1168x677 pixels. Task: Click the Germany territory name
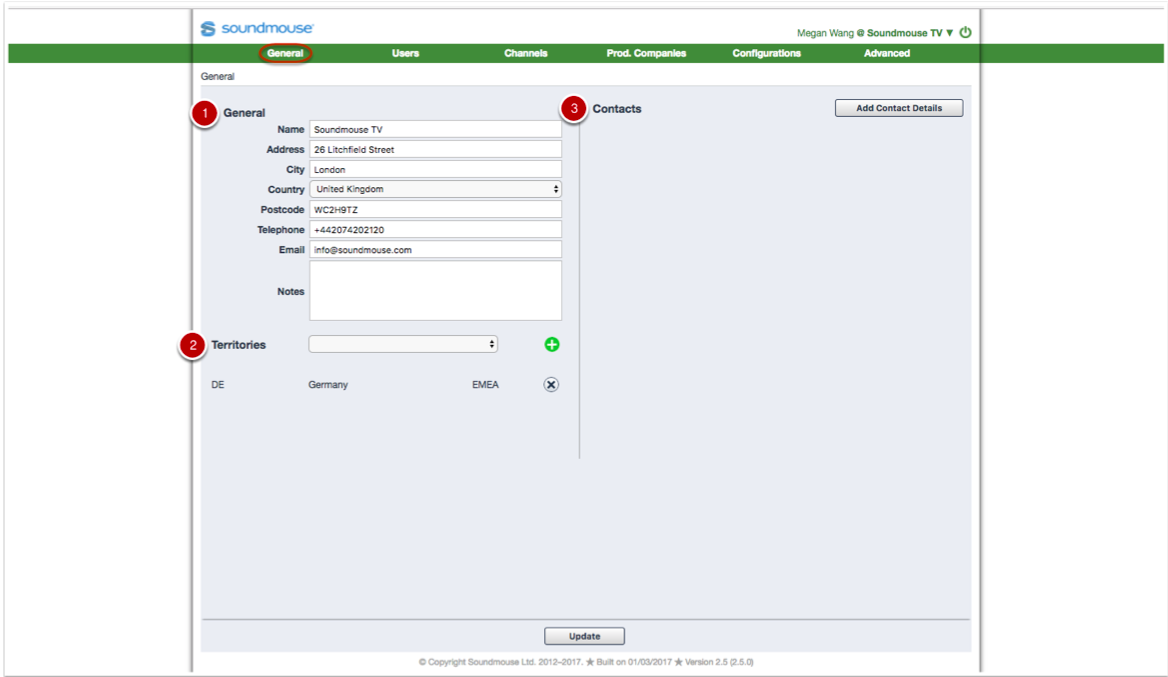(x=328, y=385)
